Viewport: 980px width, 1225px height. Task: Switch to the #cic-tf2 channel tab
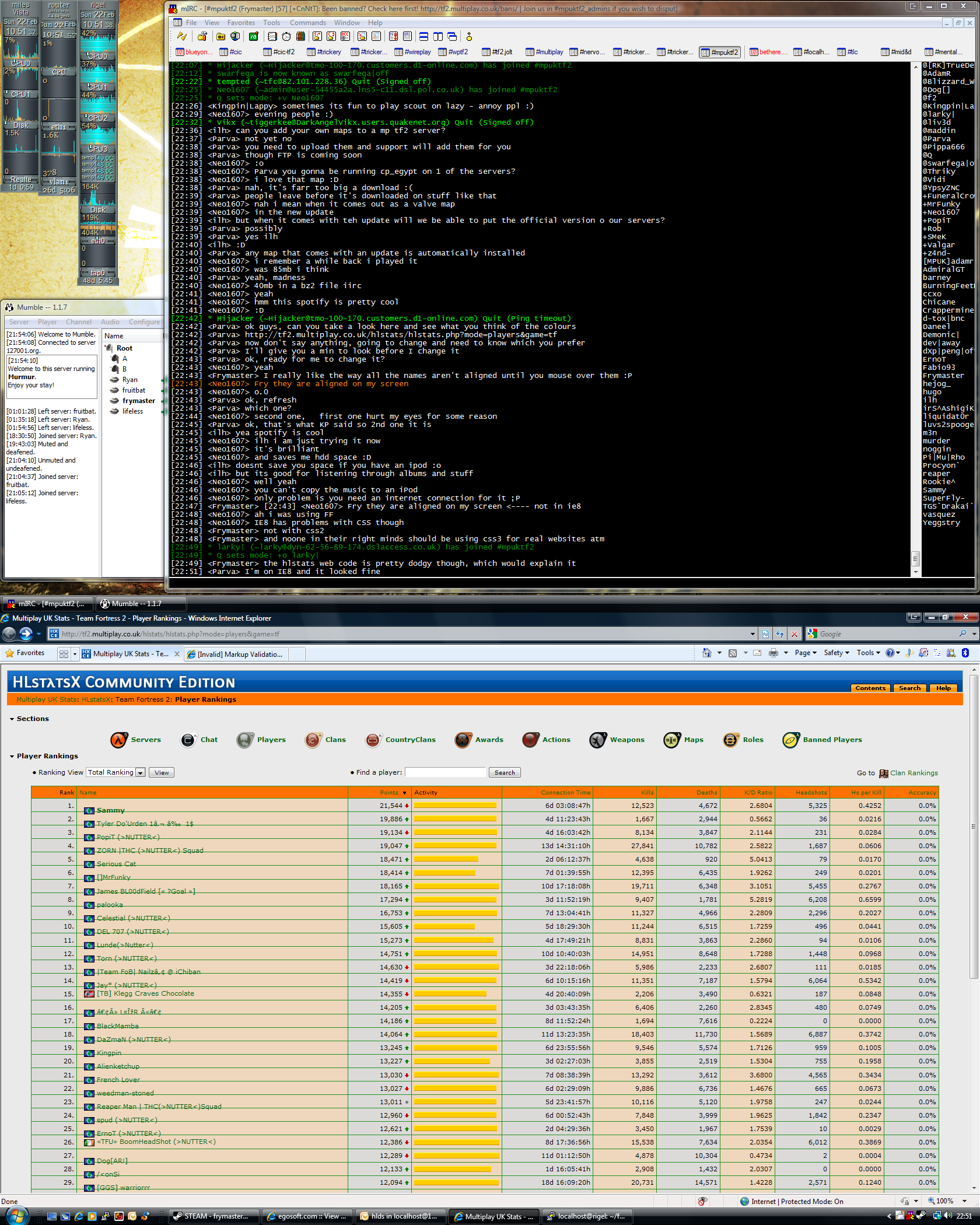click(x=279, y=52)
